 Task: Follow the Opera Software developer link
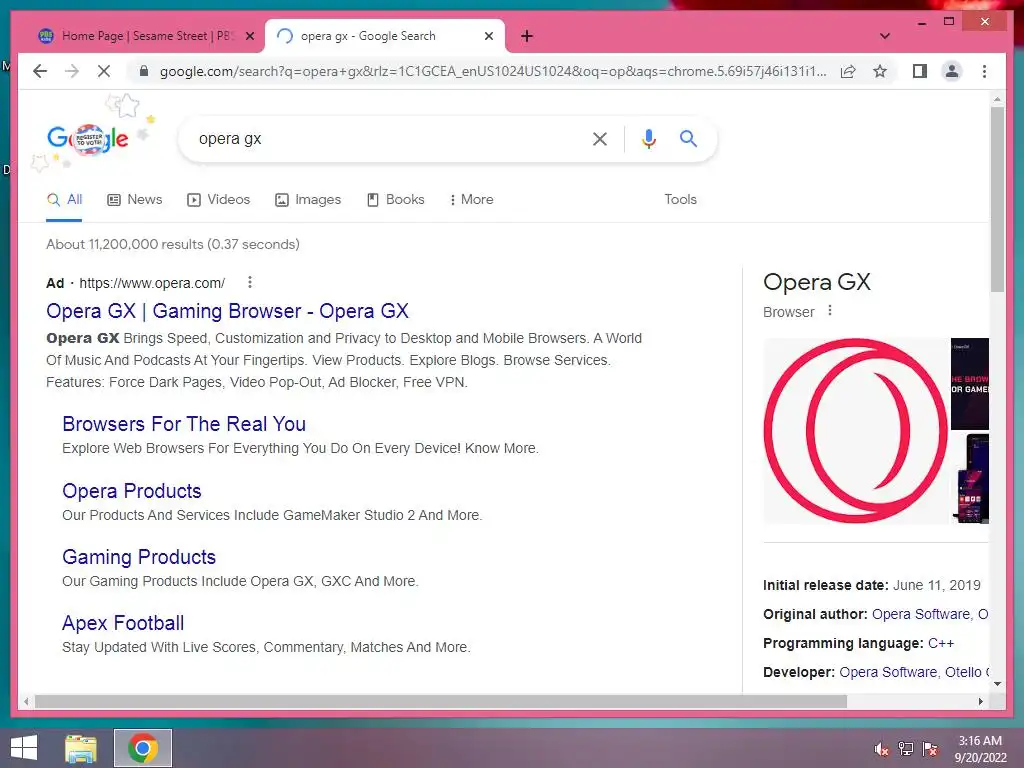pyautogui.click(x=888, y=672)
